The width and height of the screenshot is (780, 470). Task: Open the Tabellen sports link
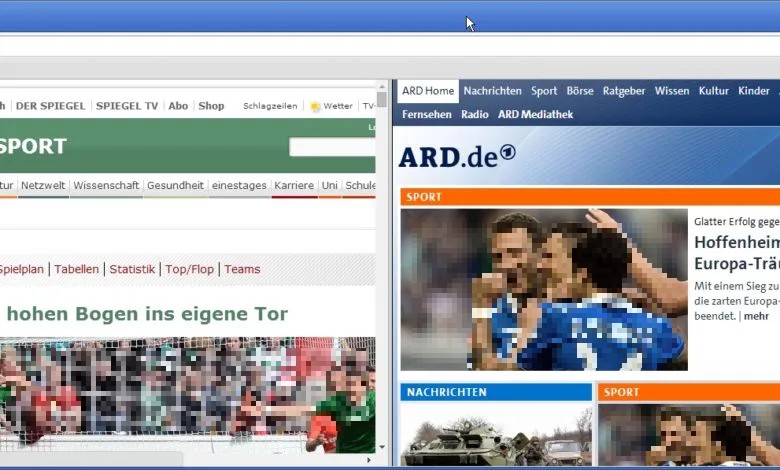tap(77, 269)
